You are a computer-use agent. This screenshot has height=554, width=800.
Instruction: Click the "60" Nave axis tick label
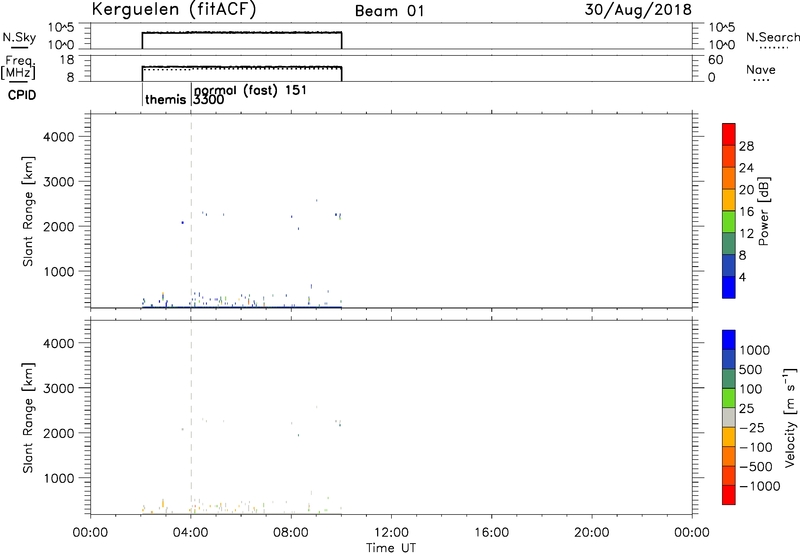tap(716, 60)
